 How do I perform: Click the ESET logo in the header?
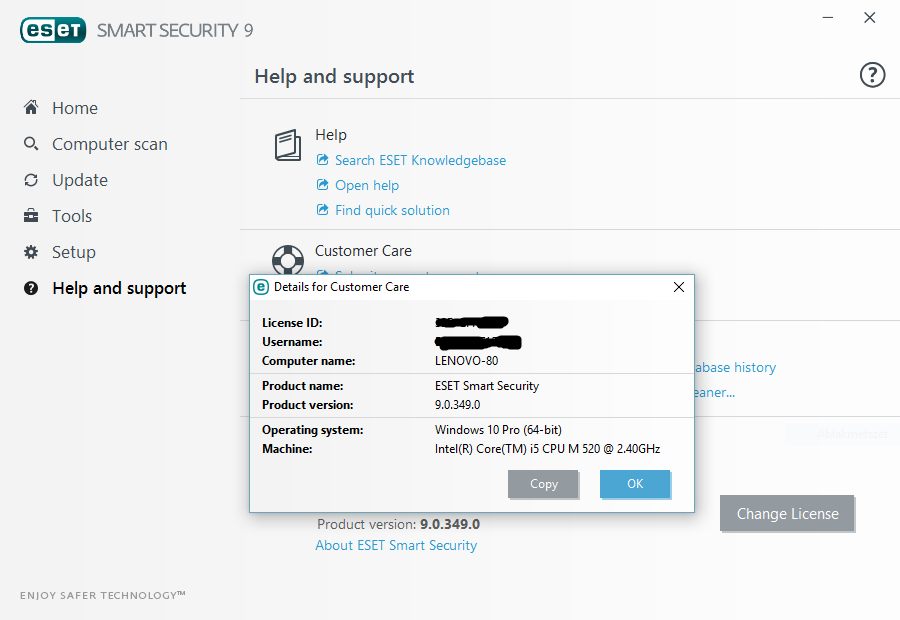(x=52, y=30)
